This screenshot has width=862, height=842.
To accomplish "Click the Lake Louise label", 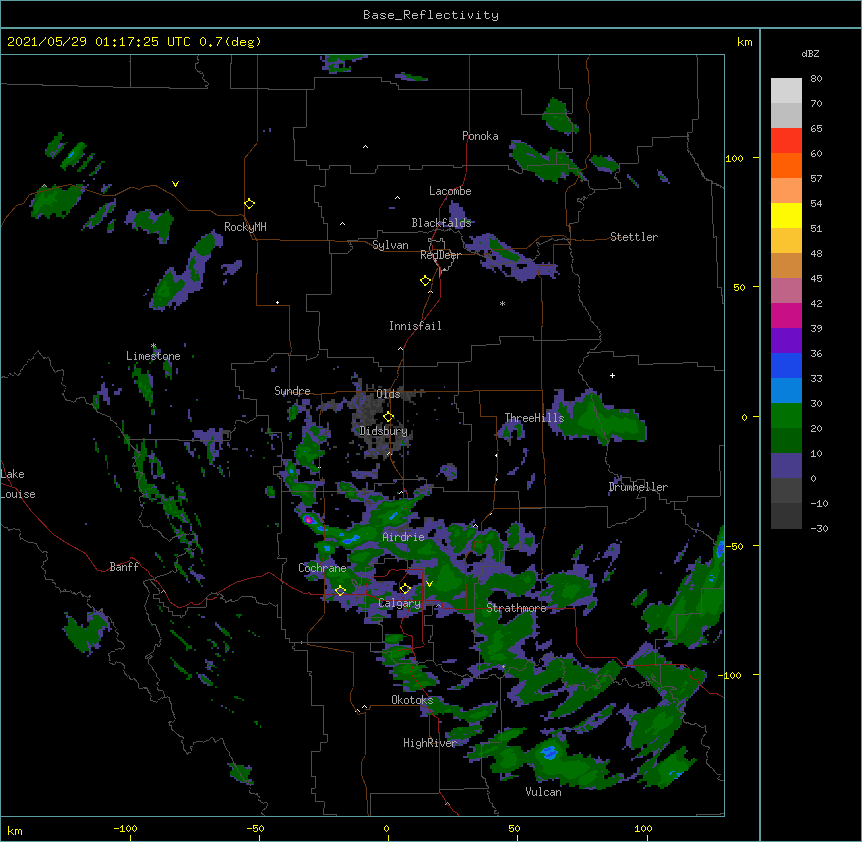I will click(x=17, y=484).
